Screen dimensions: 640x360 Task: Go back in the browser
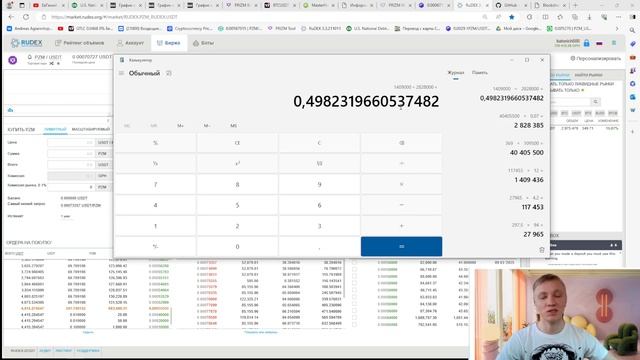[11, 17]
